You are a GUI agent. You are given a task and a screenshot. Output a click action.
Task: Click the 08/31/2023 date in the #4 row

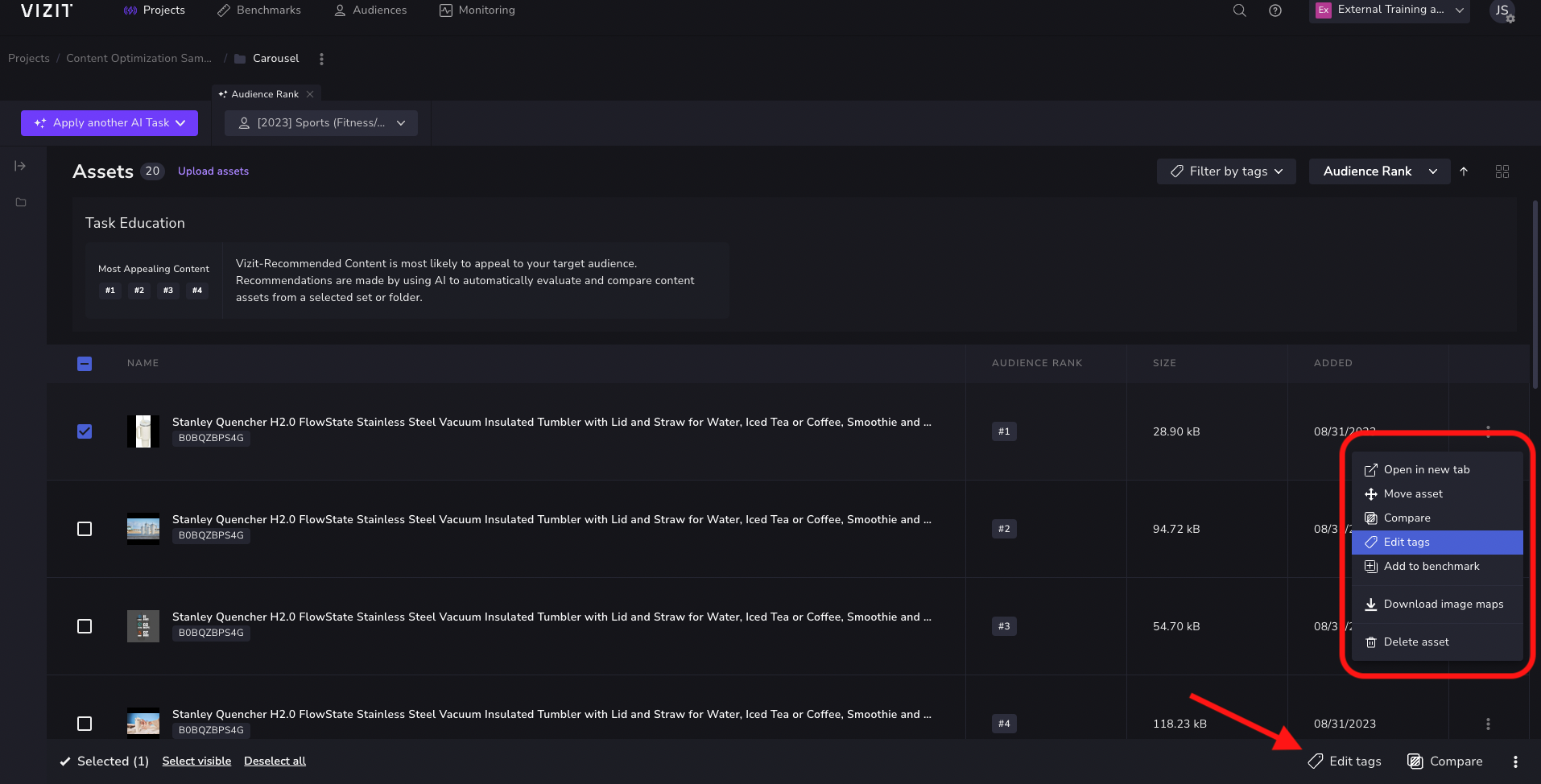[1345, 724]
